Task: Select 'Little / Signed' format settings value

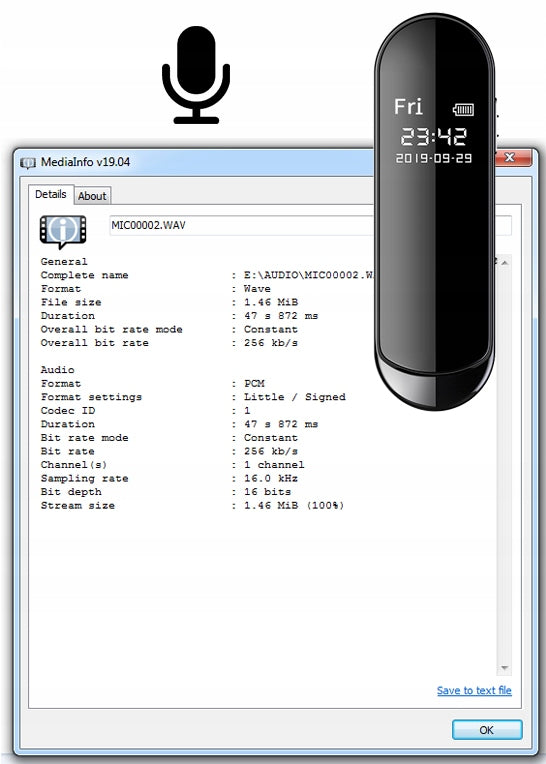Action: (x=295, y=397)
